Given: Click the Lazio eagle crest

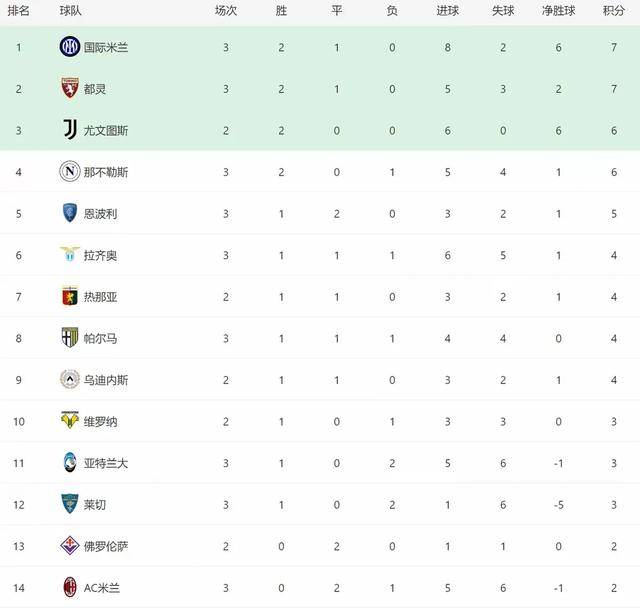Looking at the screenshot, I should [x=69, y=255].
